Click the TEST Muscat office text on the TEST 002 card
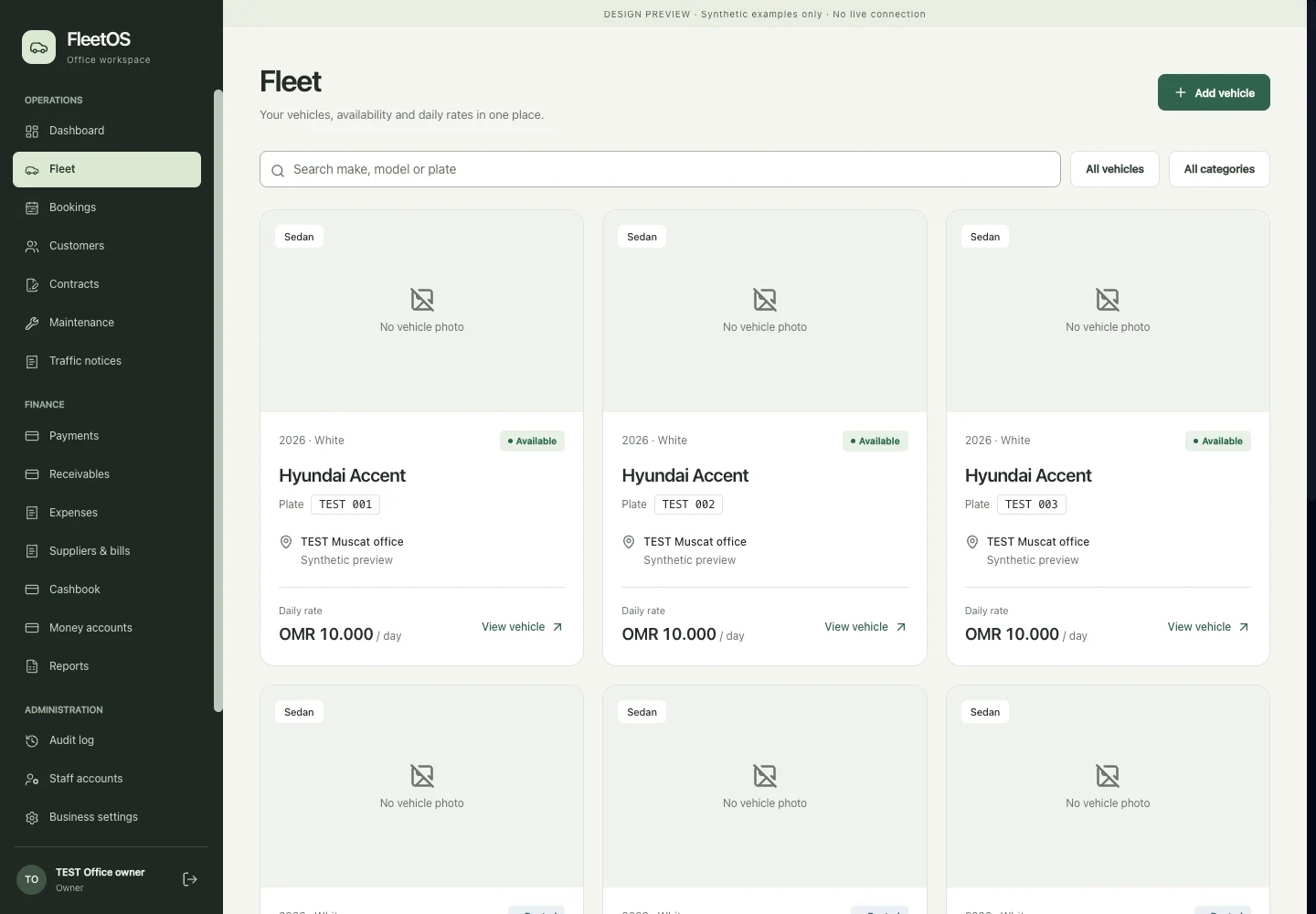The width and height of the screenshot is (1316, 914). [695, 542]
